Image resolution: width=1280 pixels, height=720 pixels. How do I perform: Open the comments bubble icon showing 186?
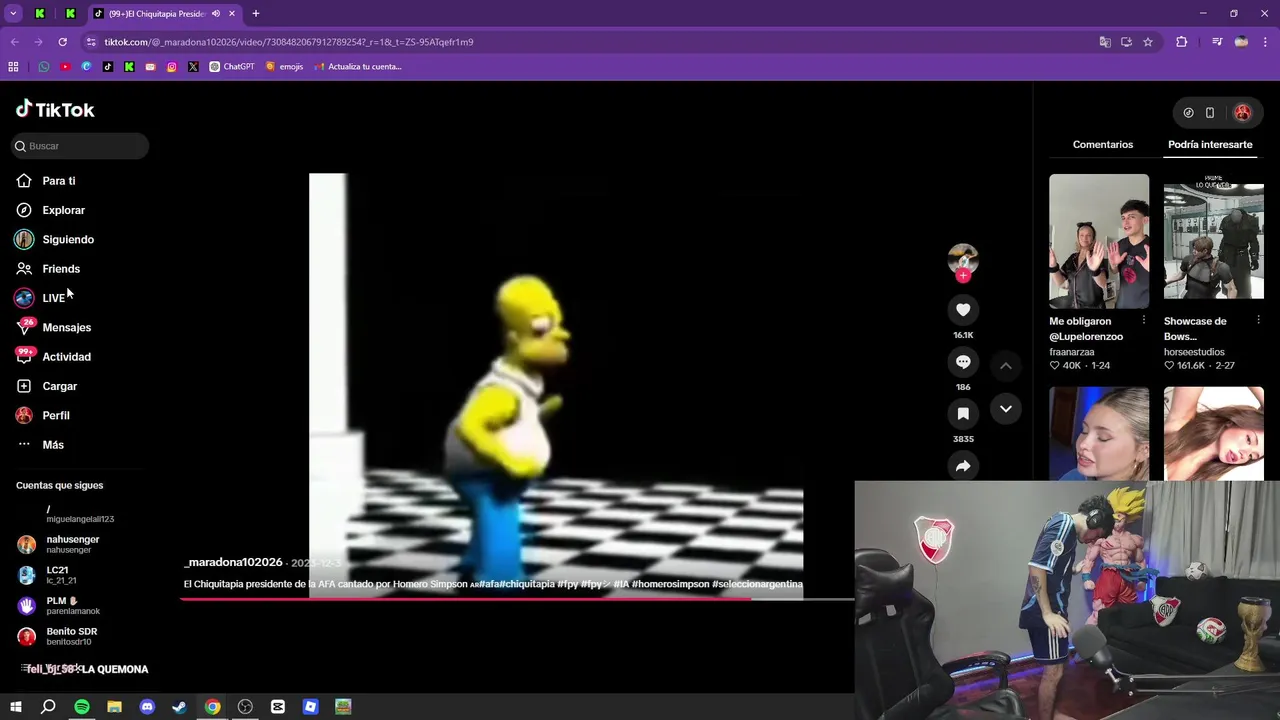point(963,362)
